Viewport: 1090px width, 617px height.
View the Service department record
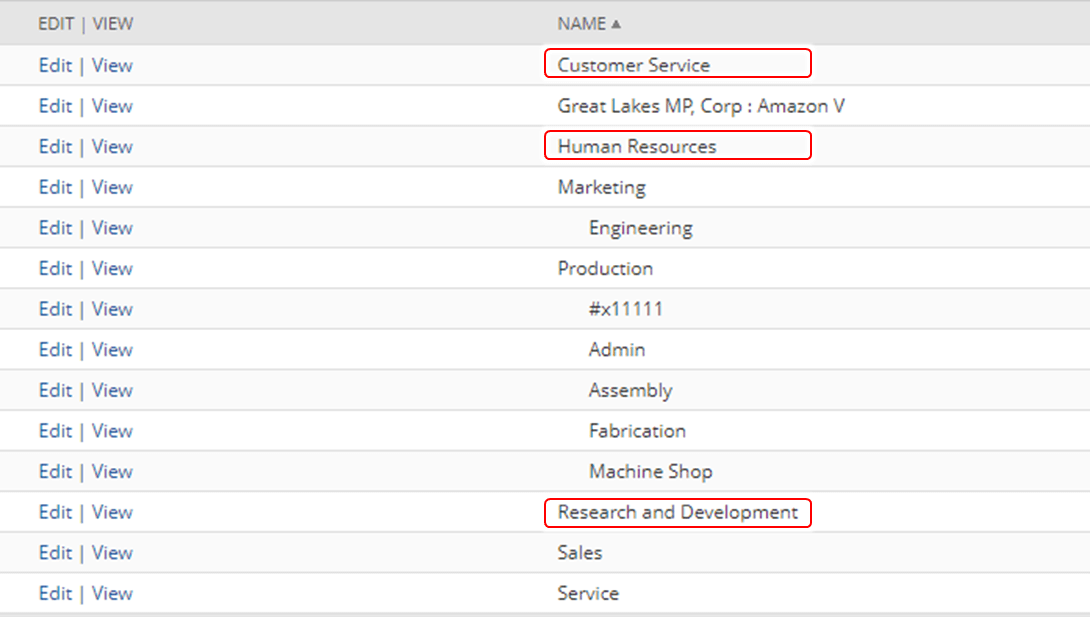112,593
